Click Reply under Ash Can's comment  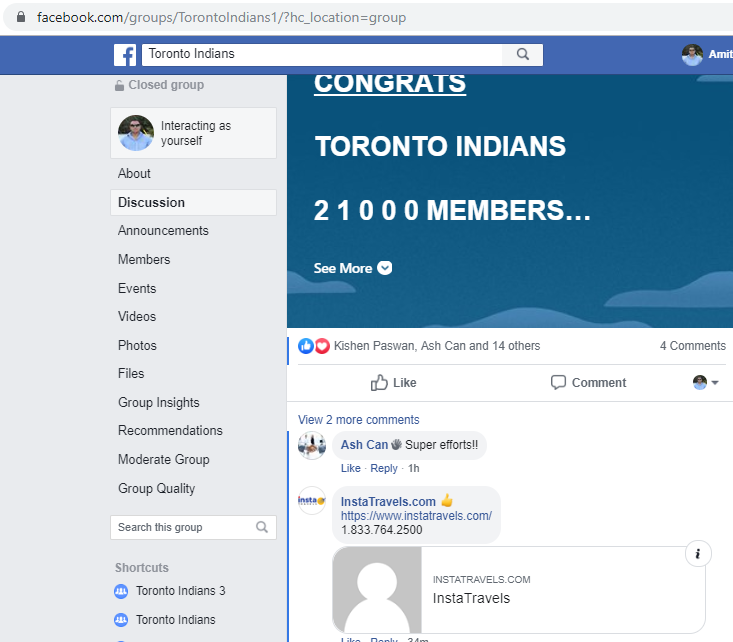pos(384,468)
